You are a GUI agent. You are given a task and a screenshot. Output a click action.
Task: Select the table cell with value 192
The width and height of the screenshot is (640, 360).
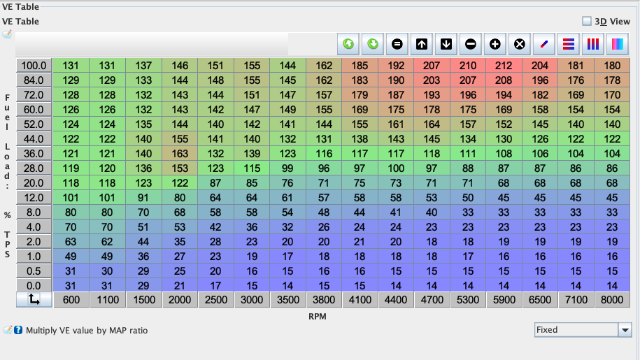[x=396, y=66]
